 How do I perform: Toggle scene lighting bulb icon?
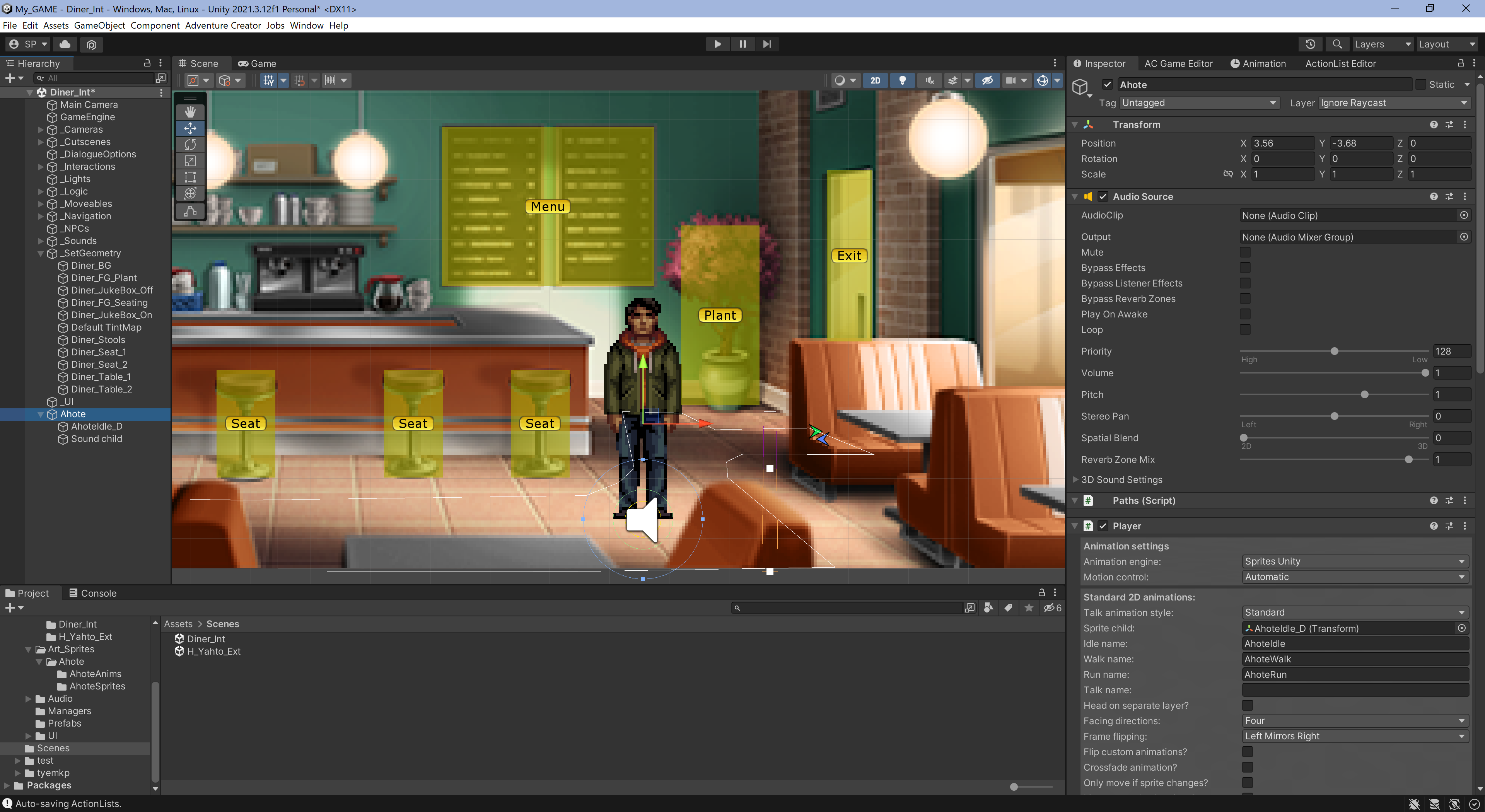[902, 80]
